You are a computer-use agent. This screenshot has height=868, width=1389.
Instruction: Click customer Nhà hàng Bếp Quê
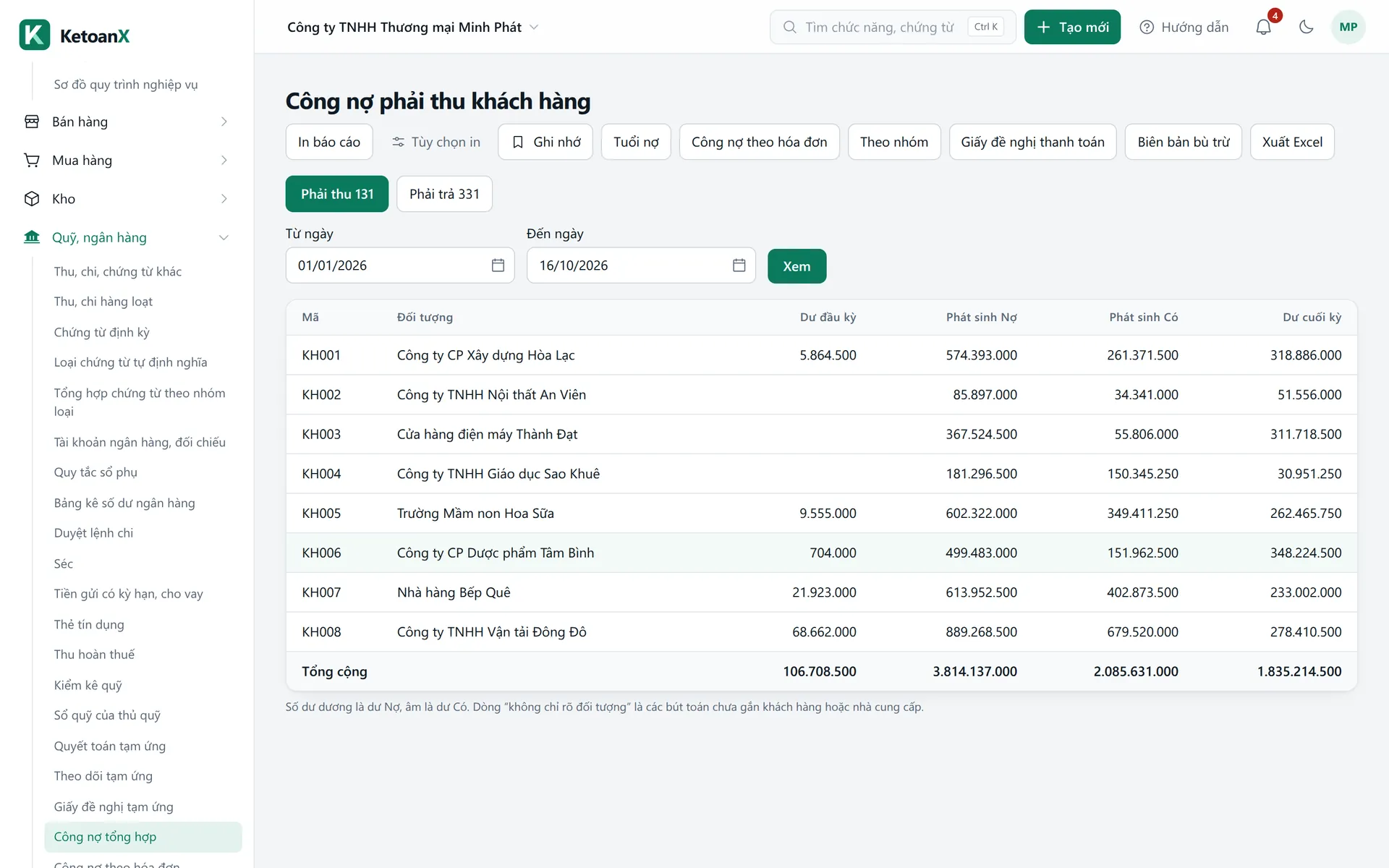pos(454,592)
